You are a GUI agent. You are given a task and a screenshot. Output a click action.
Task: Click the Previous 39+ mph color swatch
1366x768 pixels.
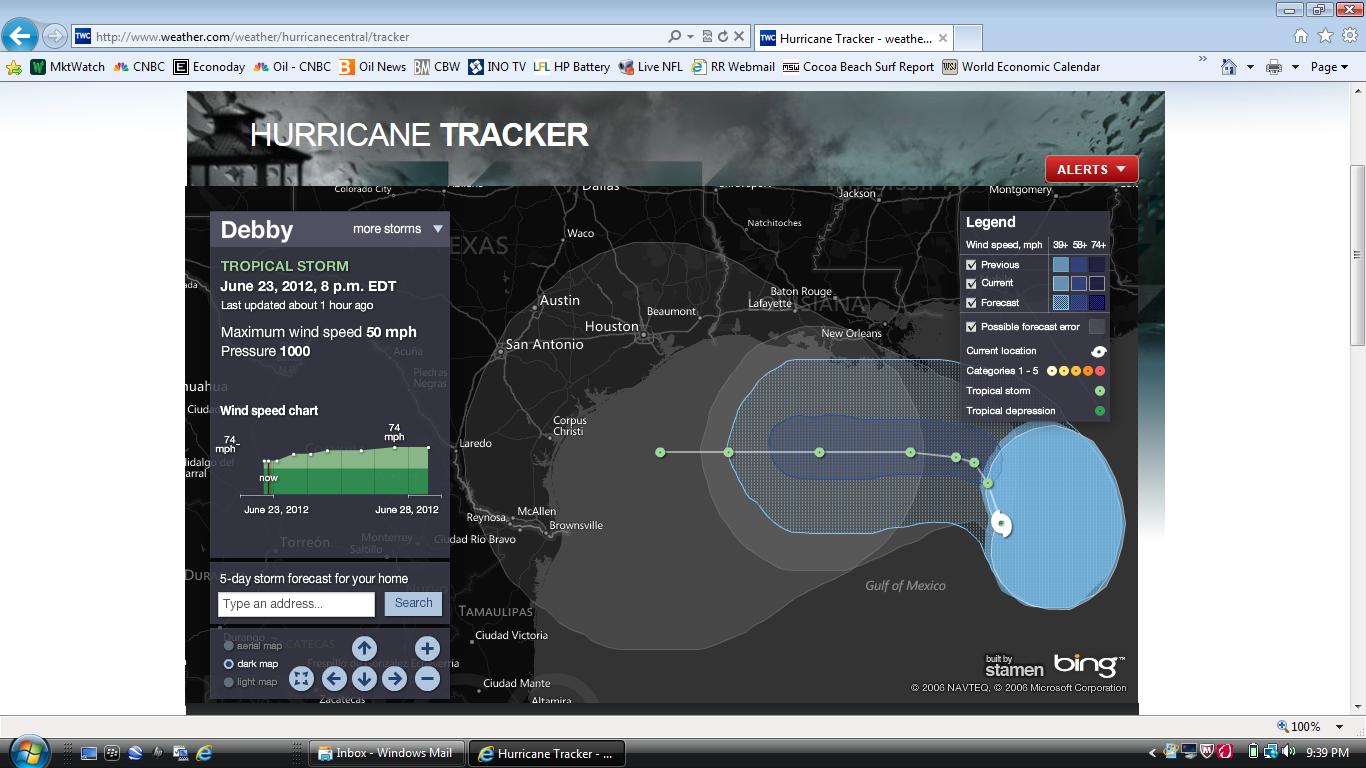pos(1061,265)
